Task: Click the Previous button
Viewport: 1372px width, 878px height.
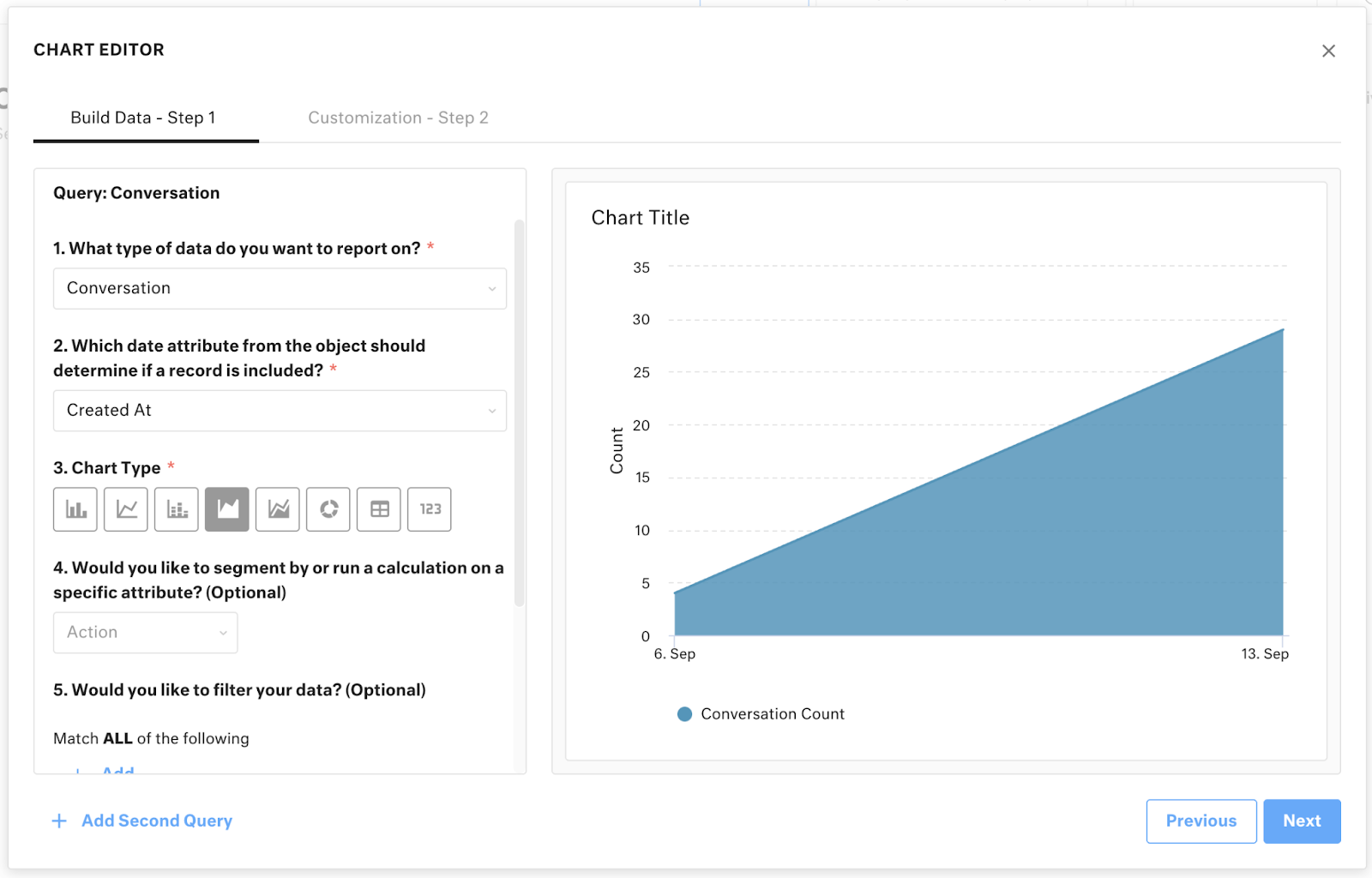Action: click(x=1200, y=821)
